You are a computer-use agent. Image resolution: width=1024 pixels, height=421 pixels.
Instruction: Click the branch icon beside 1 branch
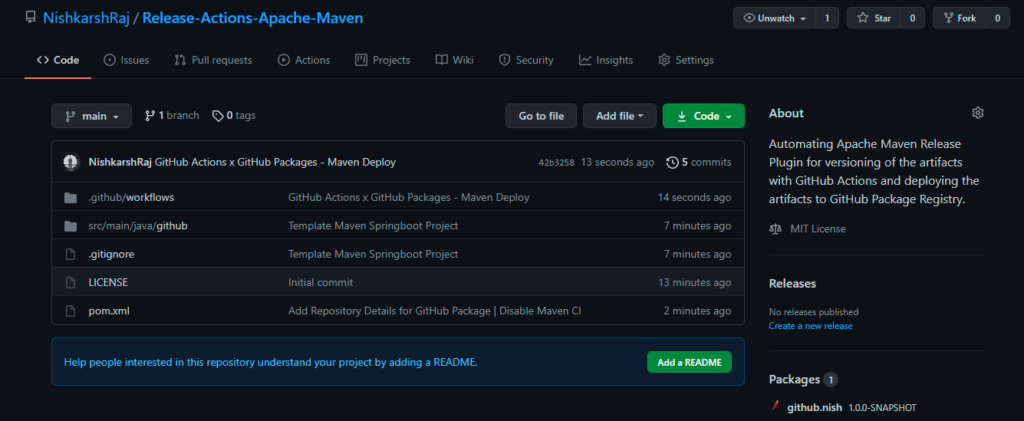click(x=150, y=116)
